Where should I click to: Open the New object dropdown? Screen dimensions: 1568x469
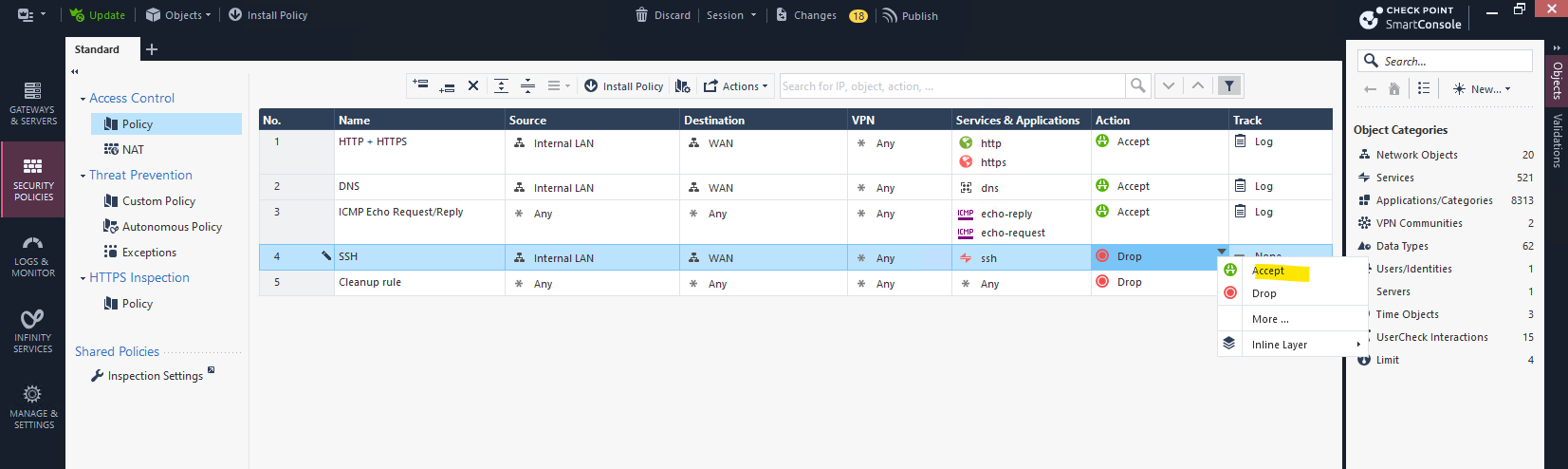[x=1482, y=88]
